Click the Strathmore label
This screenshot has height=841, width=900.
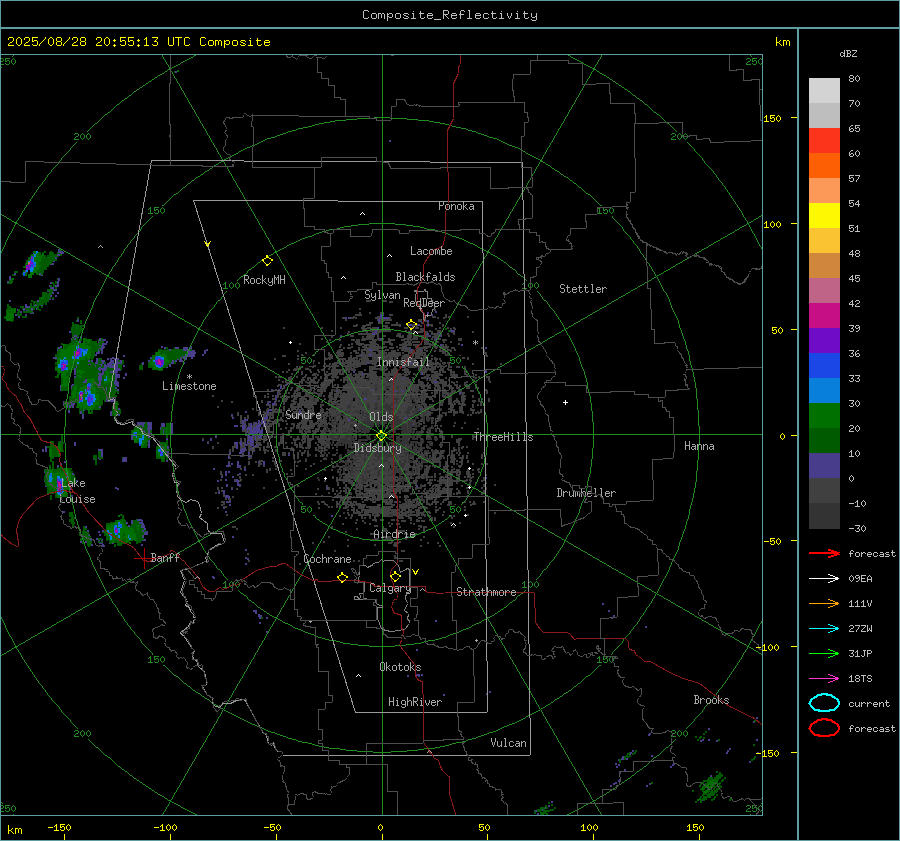click(x=486, y=592)
